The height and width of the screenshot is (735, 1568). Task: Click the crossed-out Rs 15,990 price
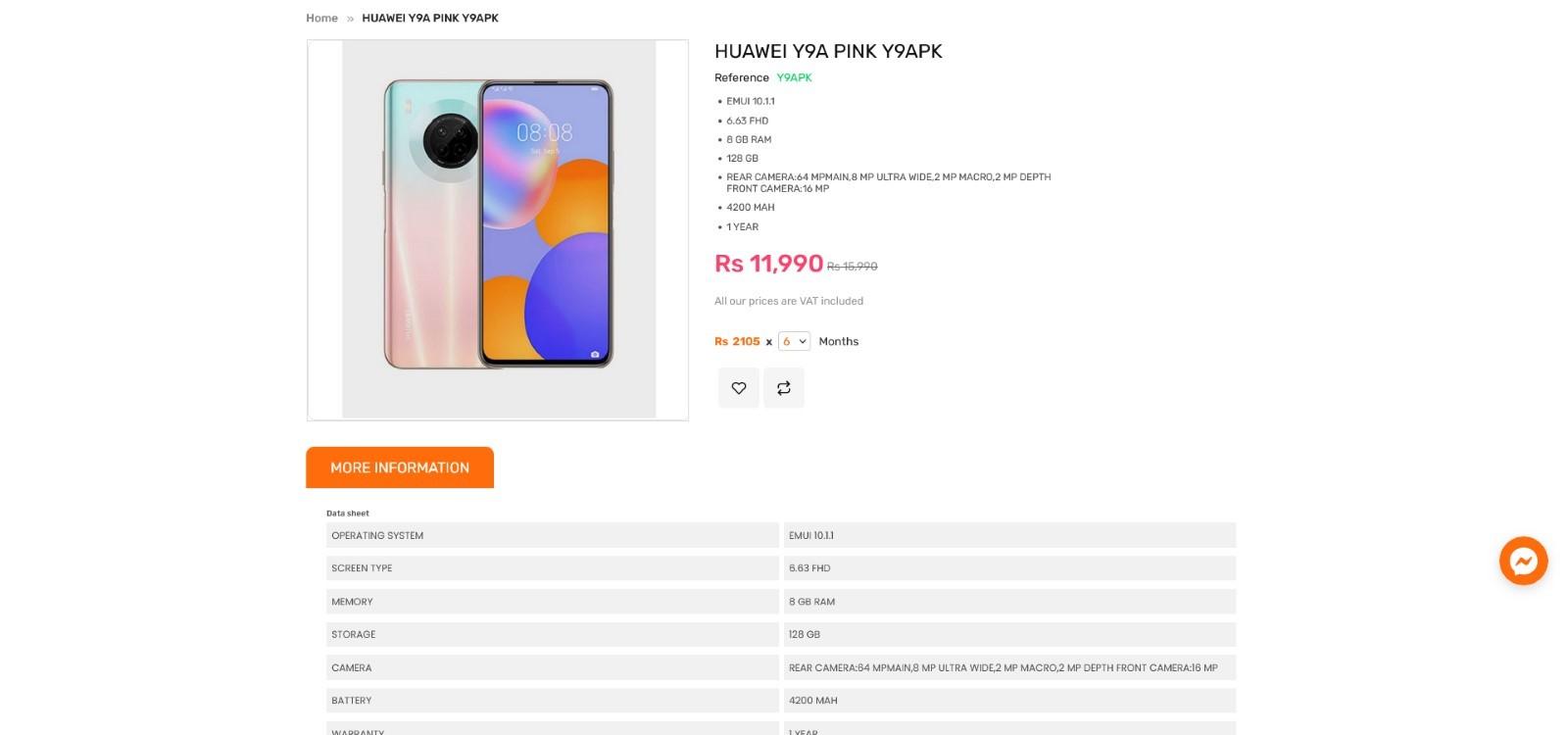(852, 267)
